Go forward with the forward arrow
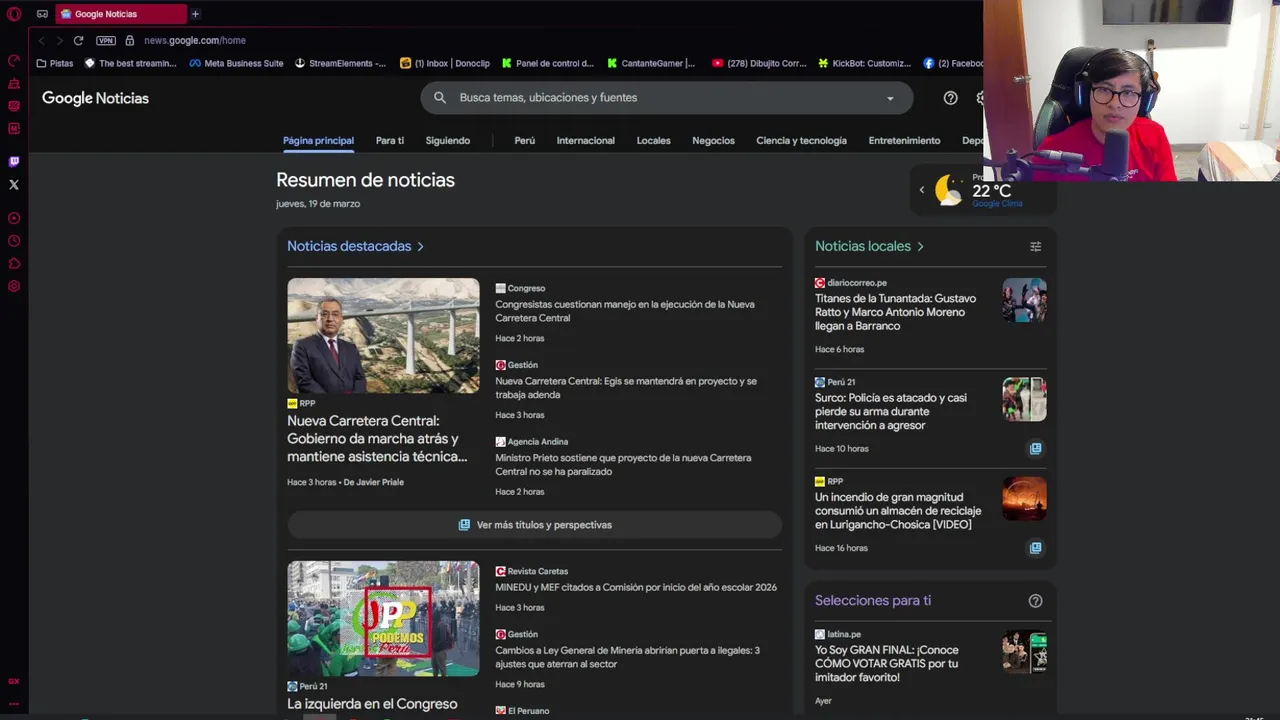The height and width of the screenshot is (720, 1280). click(x=59, y=40)
